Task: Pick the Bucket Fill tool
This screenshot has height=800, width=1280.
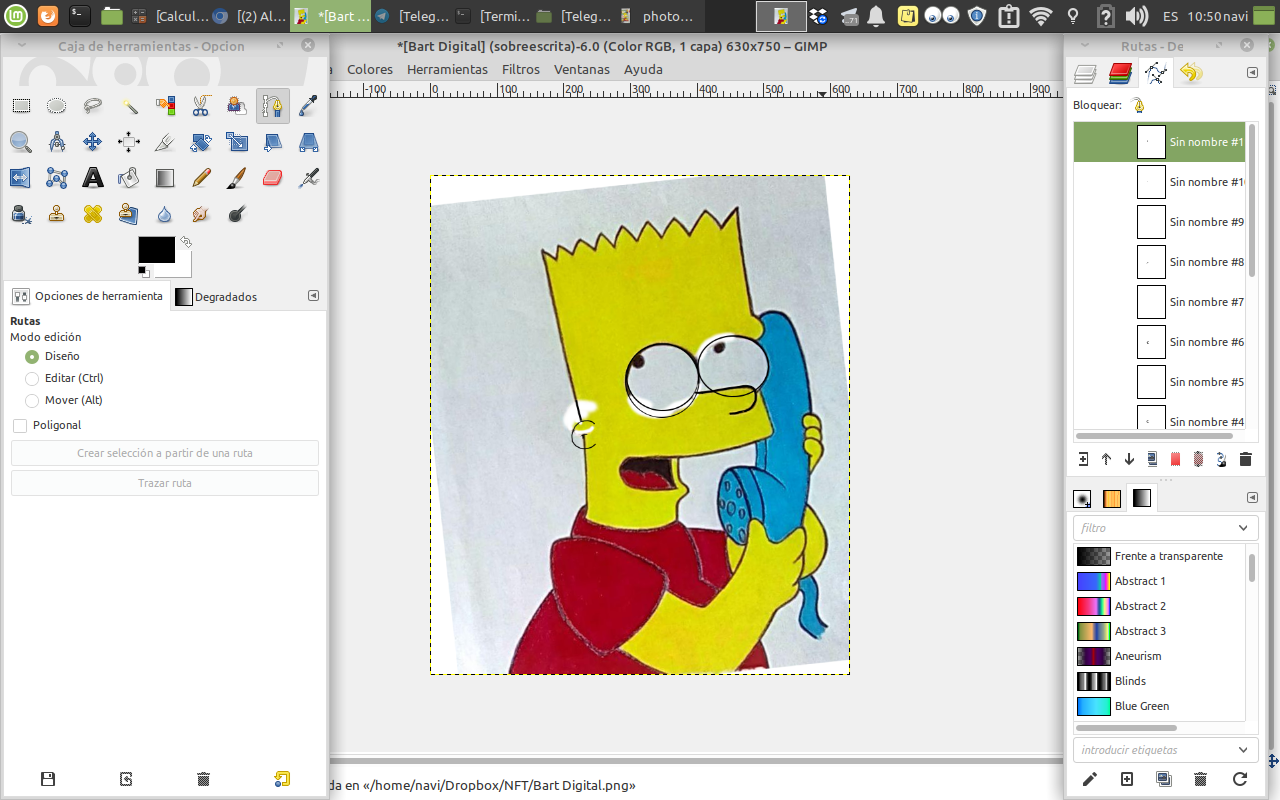Action: pyautogui.click(x=129, y=178)
